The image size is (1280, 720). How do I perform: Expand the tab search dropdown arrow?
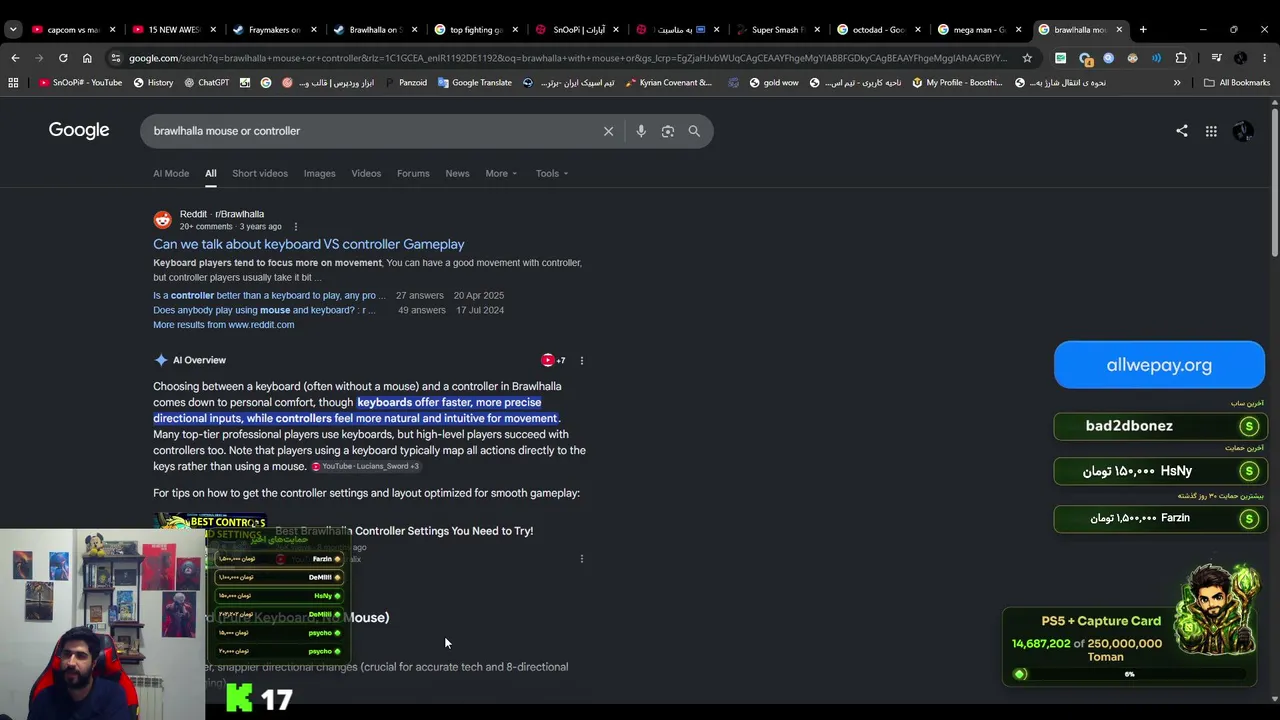click(x=13, y=29)
